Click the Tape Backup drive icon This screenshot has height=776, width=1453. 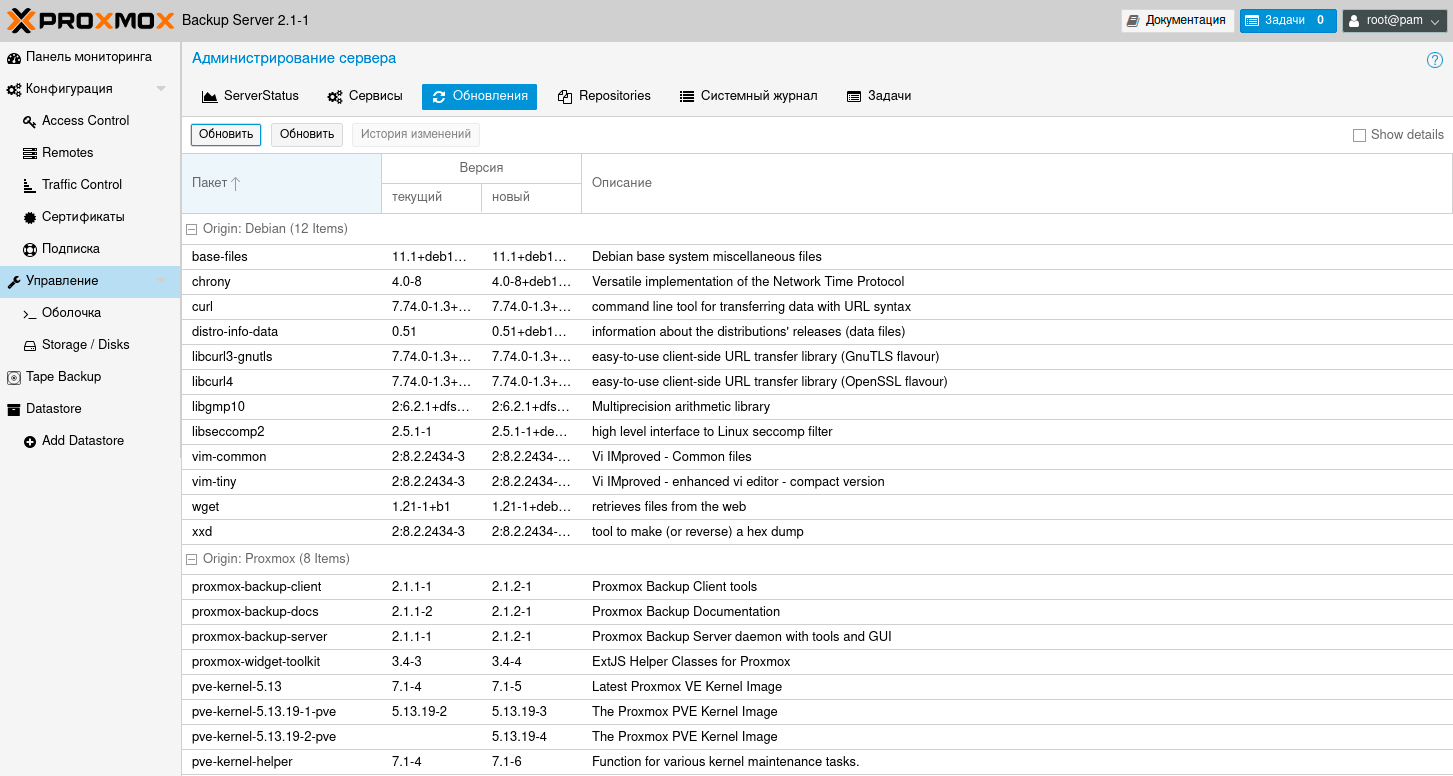coord(14,377)
